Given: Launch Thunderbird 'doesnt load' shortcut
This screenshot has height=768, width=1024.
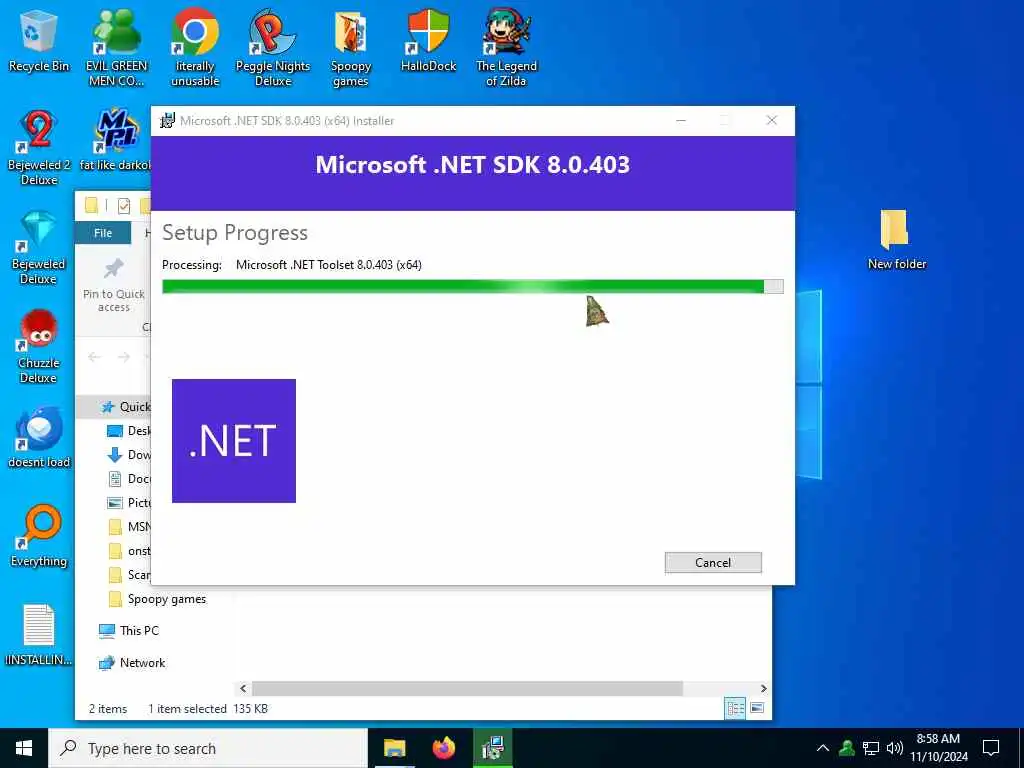Looking at the screenshot, I should tap(39, 438).
